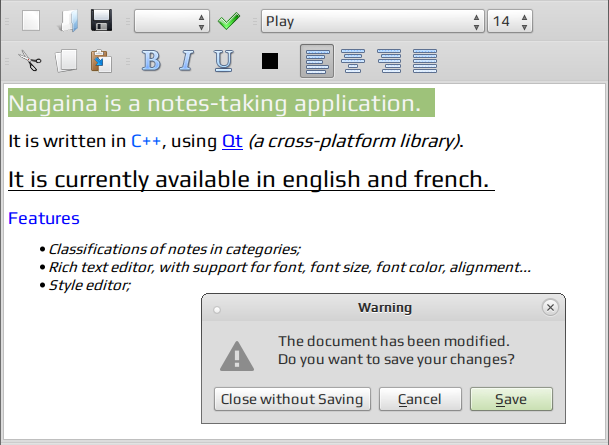The image size is (609, 445).
Task: Copy the selected text
Action: point(66,61)
